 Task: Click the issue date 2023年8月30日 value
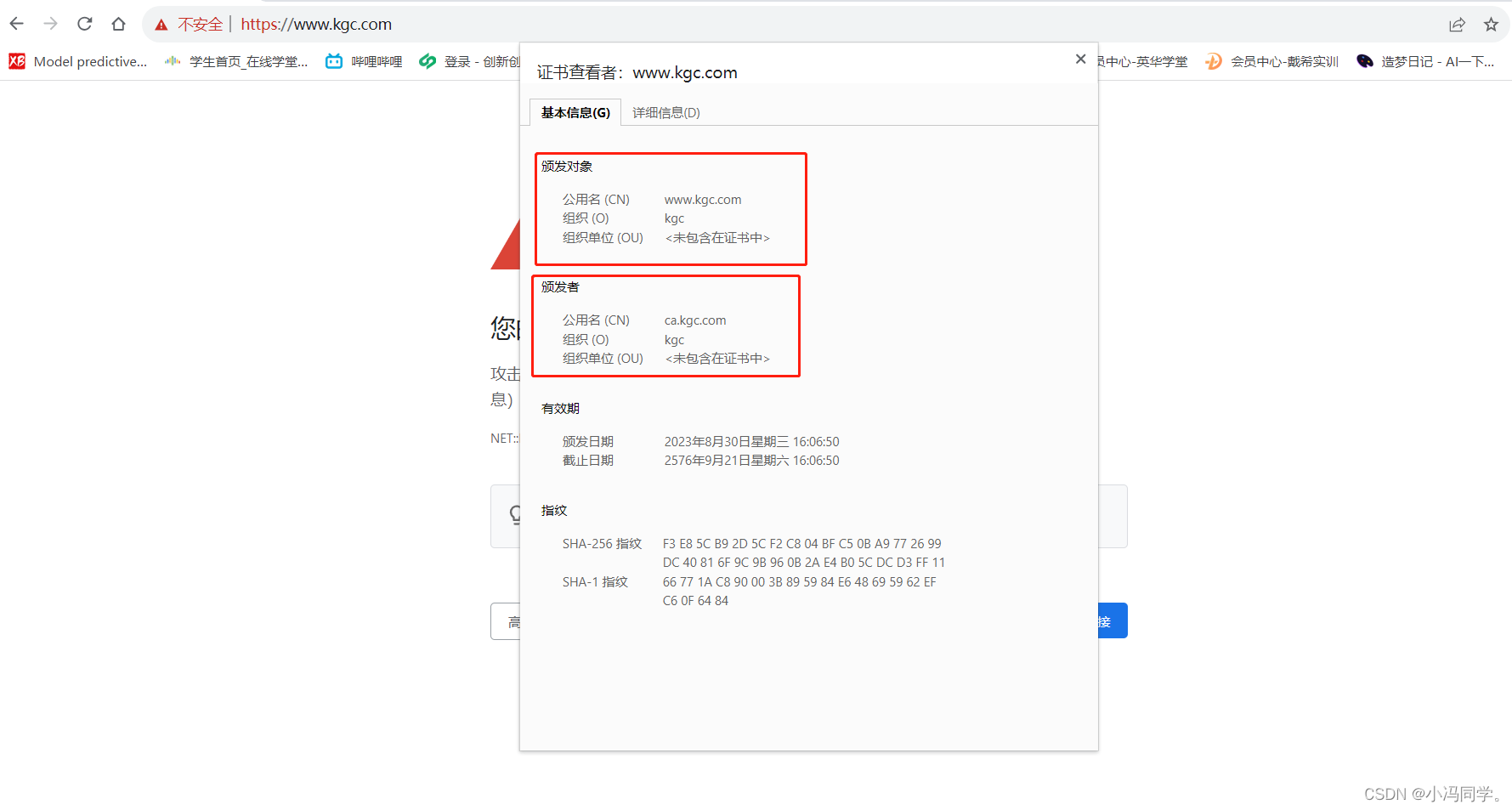point(751,442)
